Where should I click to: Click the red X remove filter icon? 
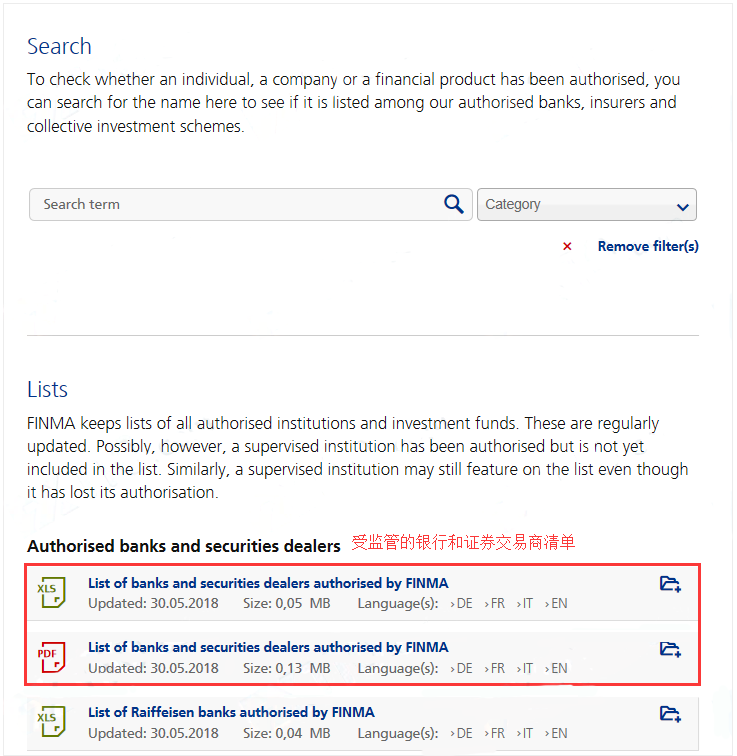click(567, 246)
